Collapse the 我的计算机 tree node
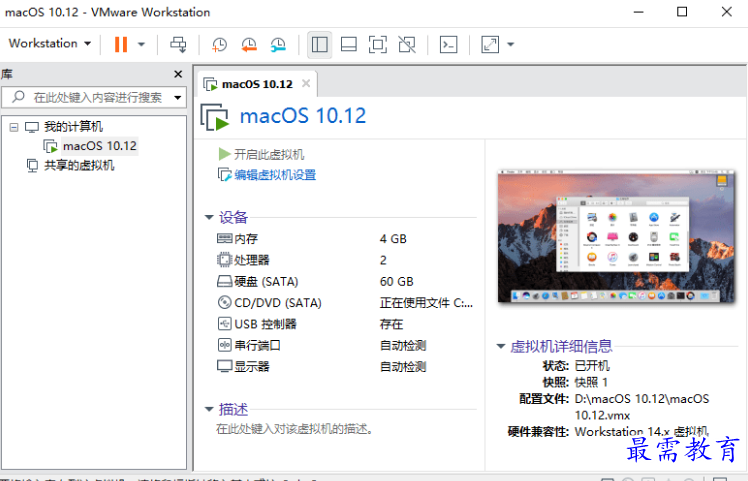 [14, 127]
